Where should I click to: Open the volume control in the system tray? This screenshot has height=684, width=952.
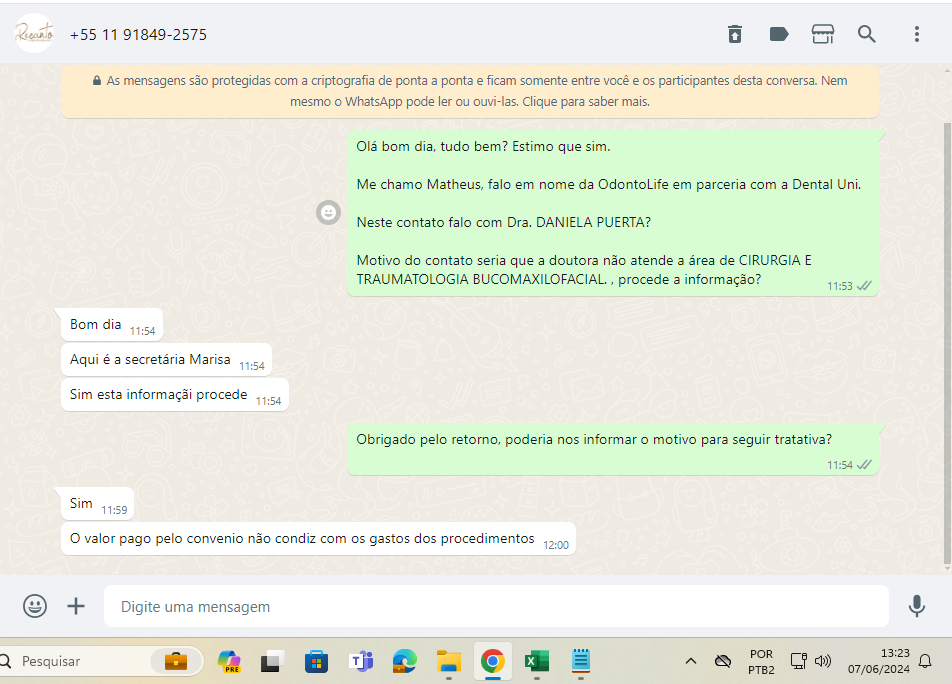coord(823,661)
